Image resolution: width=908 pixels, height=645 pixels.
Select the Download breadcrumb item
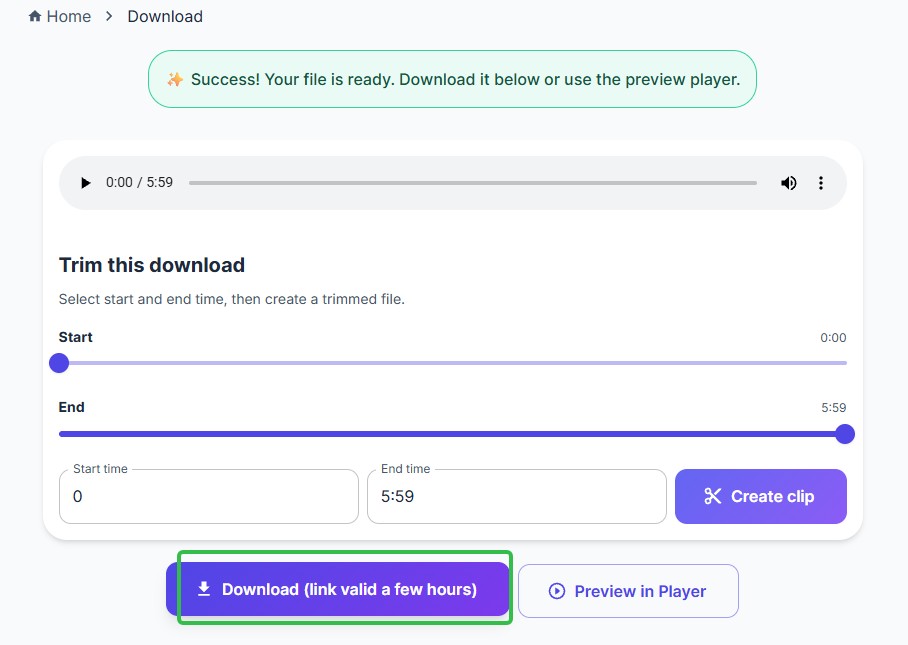[x=164, y=16]
